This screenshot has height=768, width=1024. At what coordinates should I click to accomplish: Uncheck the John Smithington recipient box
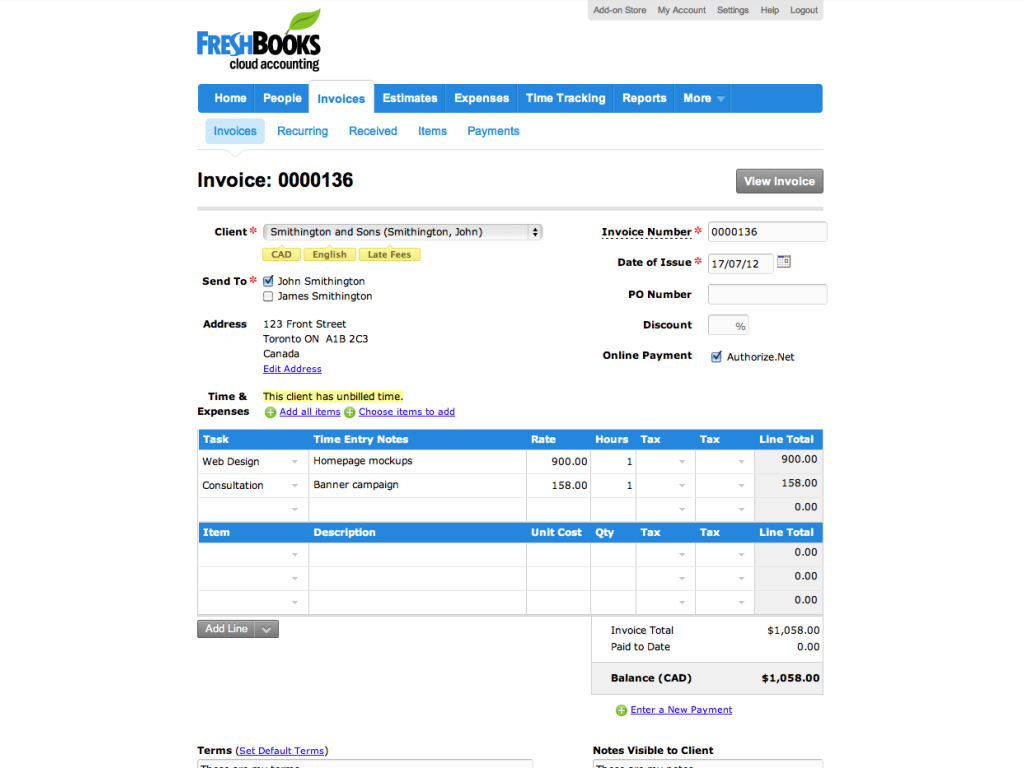pos(268,281)
